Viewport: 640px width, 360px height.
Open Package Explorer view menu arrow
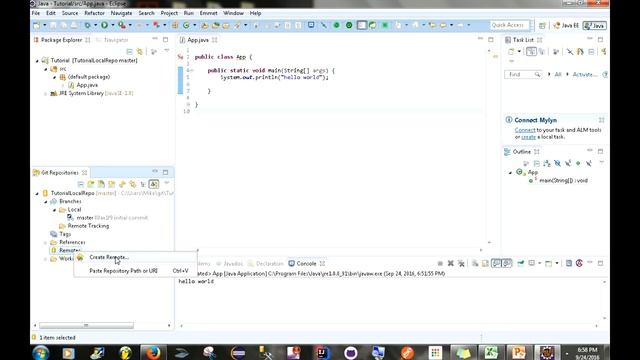(x=167, y=51)
